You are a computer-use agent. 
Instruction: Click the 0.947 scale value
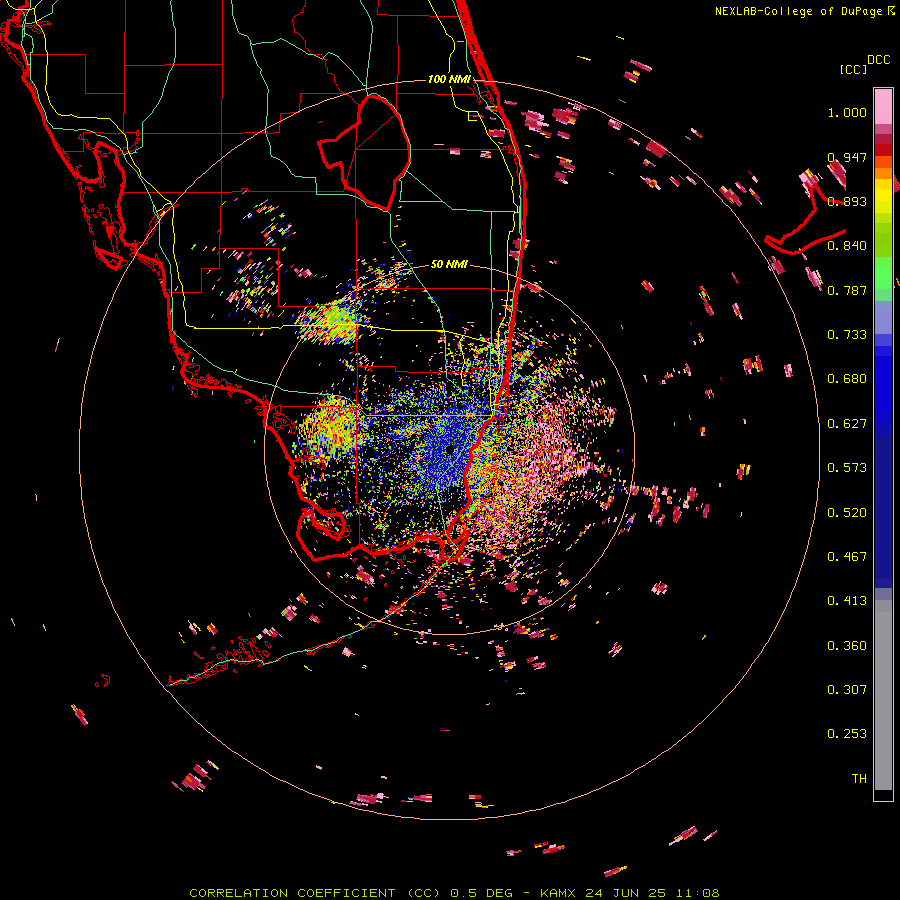coord(847,157)
